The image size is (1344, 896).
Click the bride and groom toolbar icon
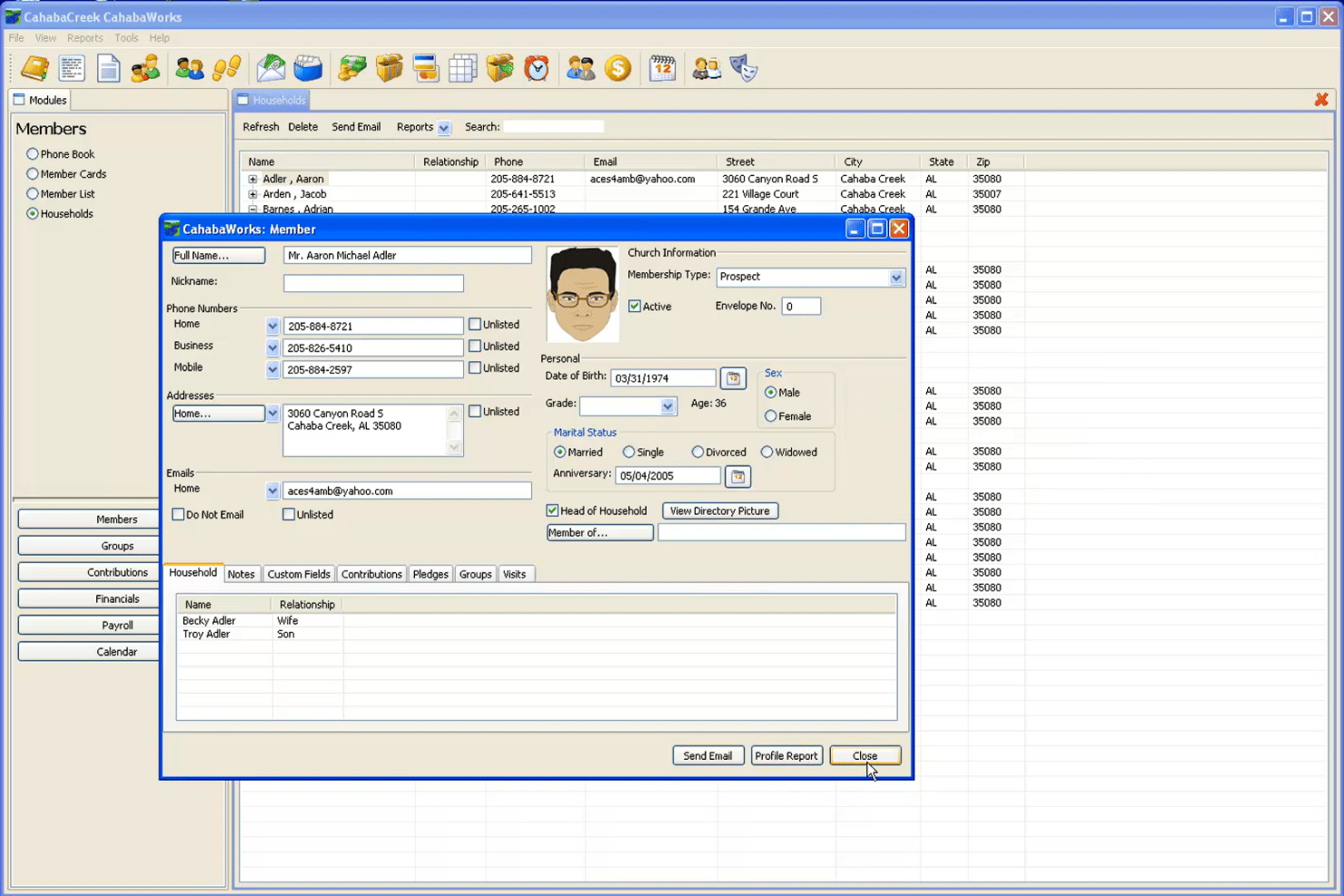[x=707, y=68]
